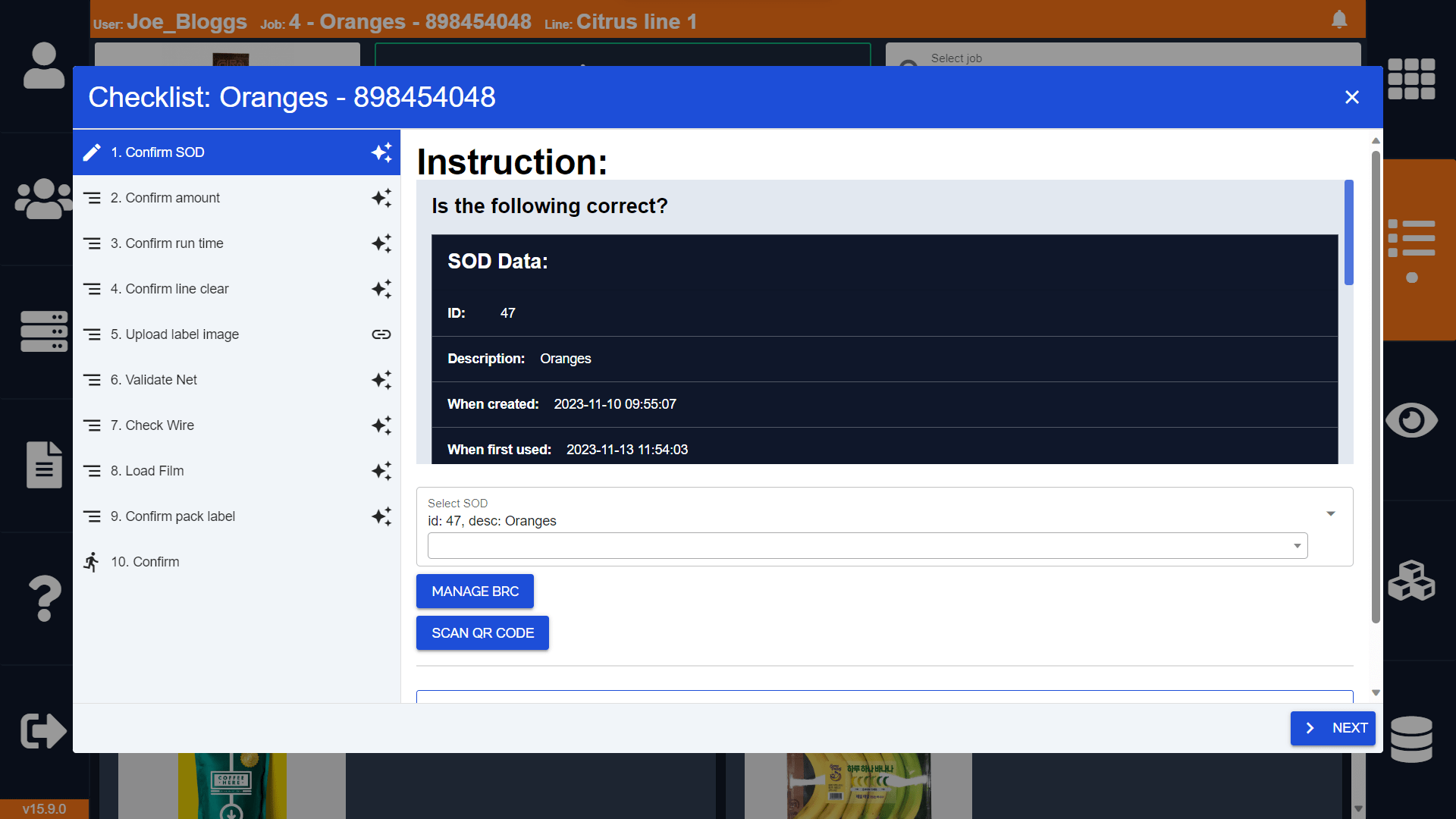Click the Joe_Bloggs user label

pyautogui.click(x=187, y=21)
